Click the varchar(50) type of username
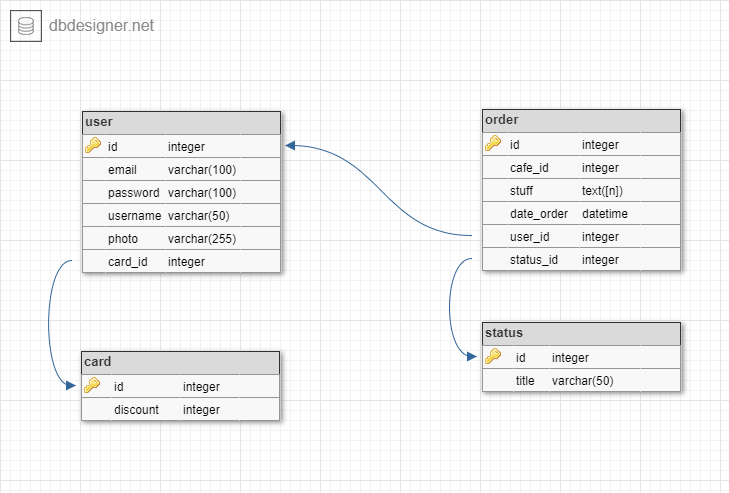The image size is (729, 493). (199, 216)
